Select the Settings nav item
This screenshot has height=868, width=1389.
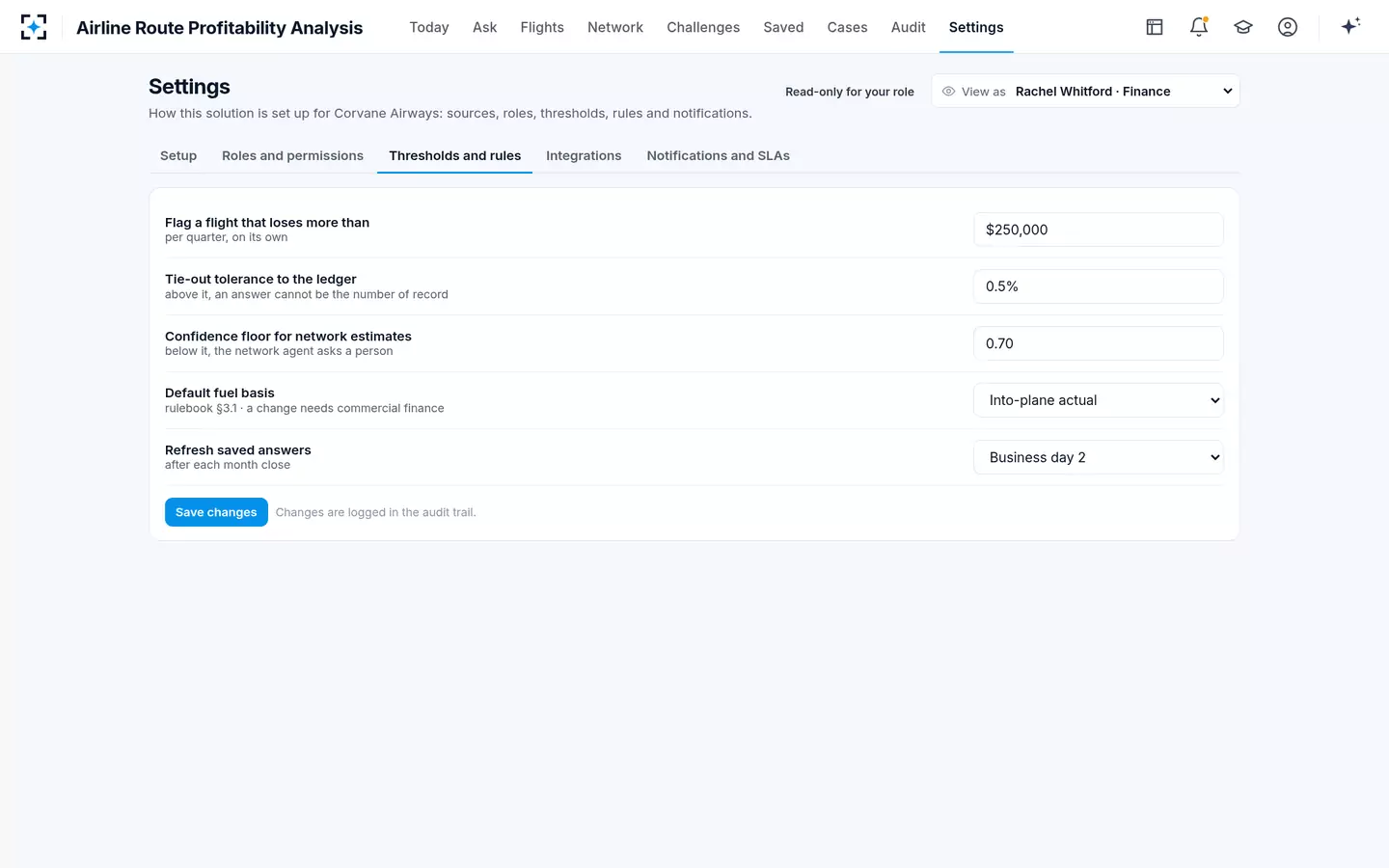pyautogui.click(x=976, y=27)
